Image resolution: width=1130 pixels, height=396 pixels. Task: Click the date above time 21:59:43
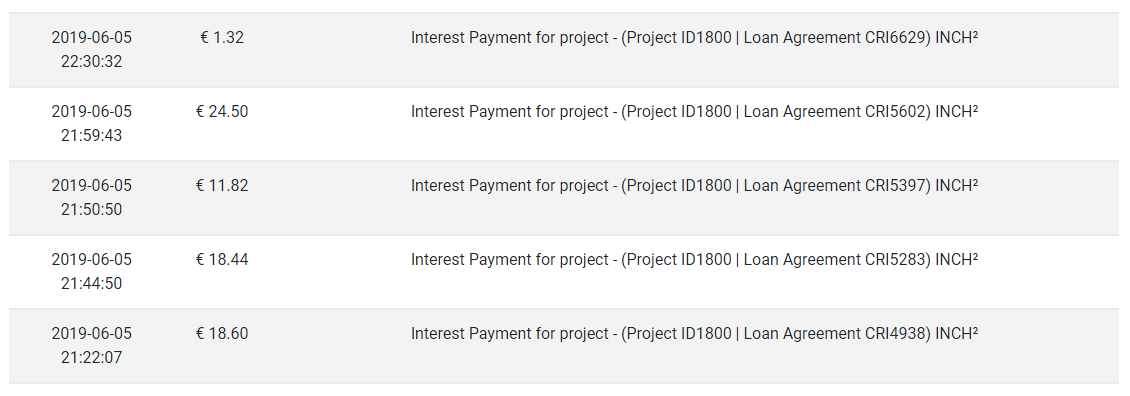92,112
